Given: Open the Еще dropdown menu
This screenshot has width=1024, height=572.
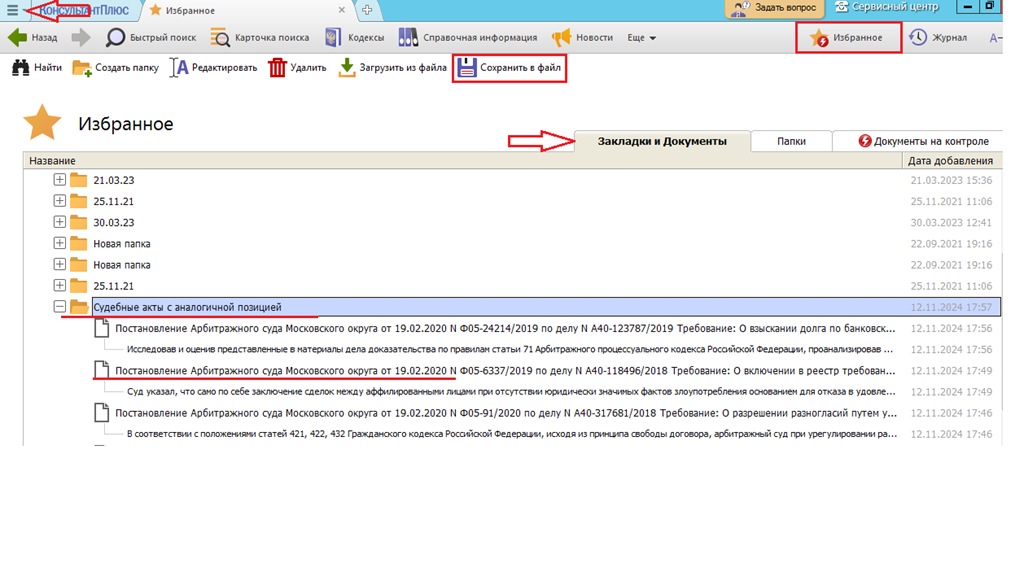Looking at the screenshot, I should pyautogui.click(x=641, y=38).
